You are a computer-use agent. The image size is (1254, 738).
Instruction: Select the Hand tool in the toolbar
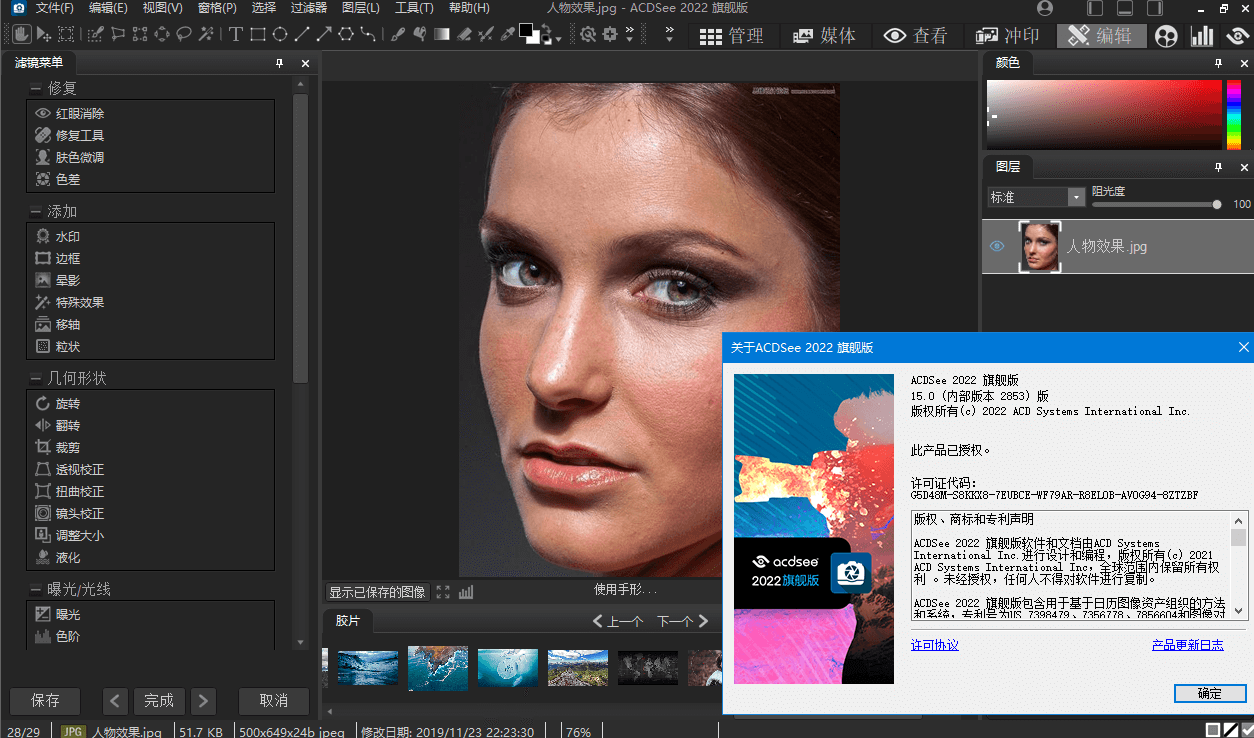21,34
